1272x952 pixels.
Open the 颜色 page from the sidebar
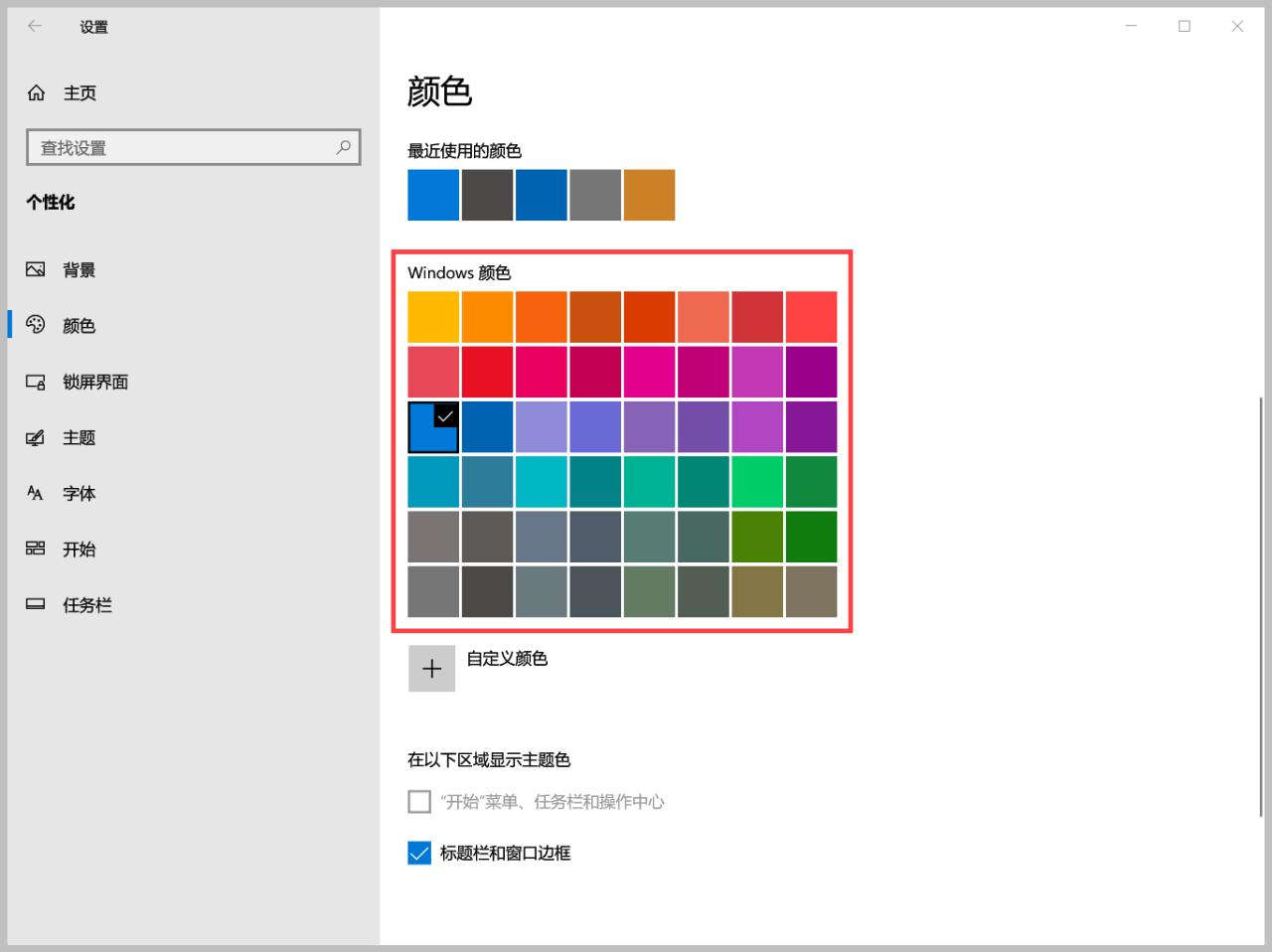pyautogui.click(x=79, y=325)
